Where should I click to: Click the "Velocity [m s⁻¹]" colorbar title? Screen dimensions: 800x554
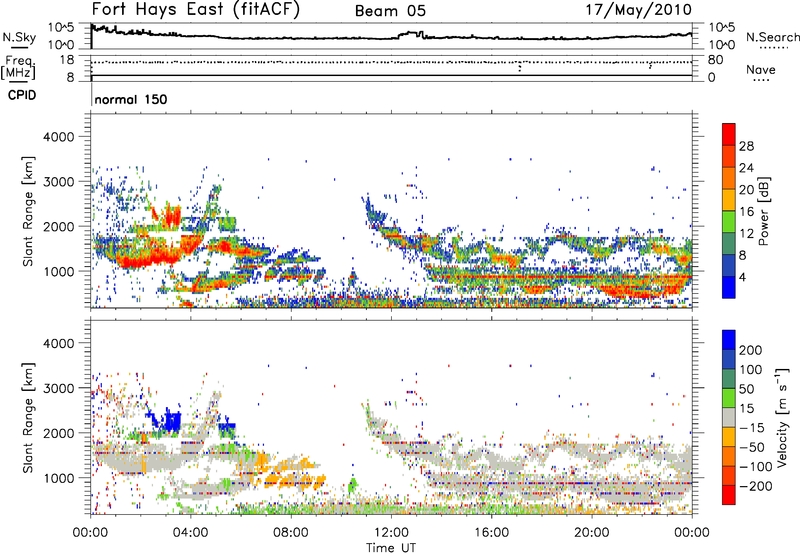782,417
